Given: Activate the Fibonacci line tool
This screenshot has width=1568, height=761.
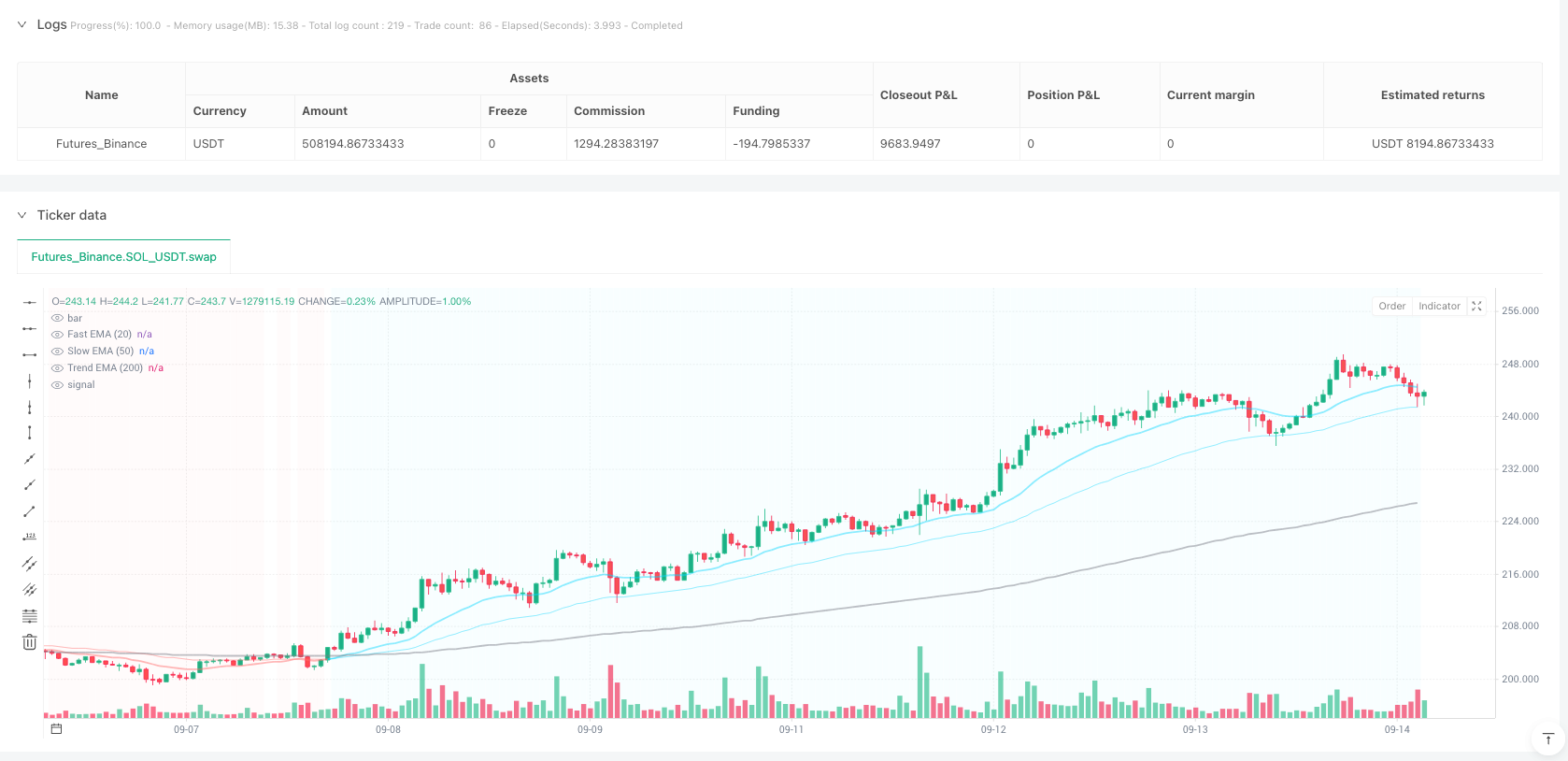Looking at the screenshot, I should 30,616.
